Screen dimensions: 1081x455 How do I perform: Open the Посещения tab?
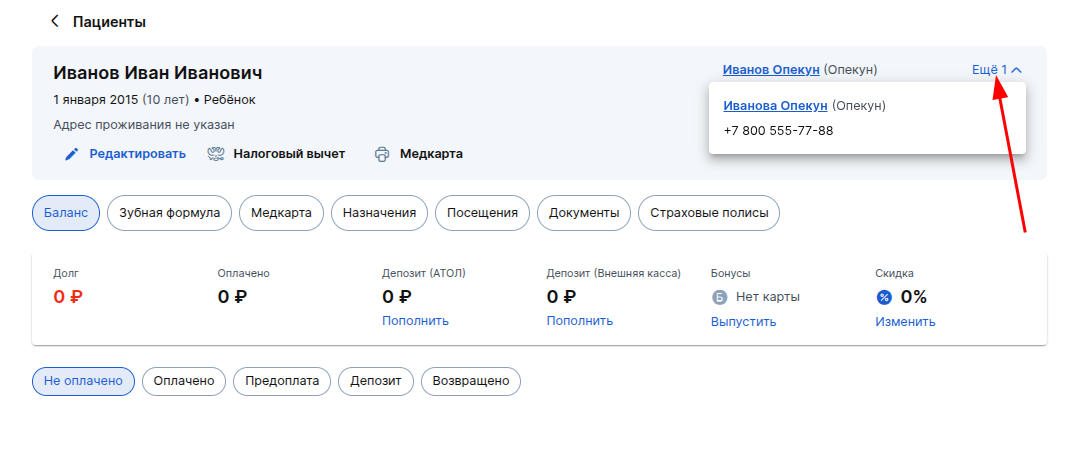[482, 213]
